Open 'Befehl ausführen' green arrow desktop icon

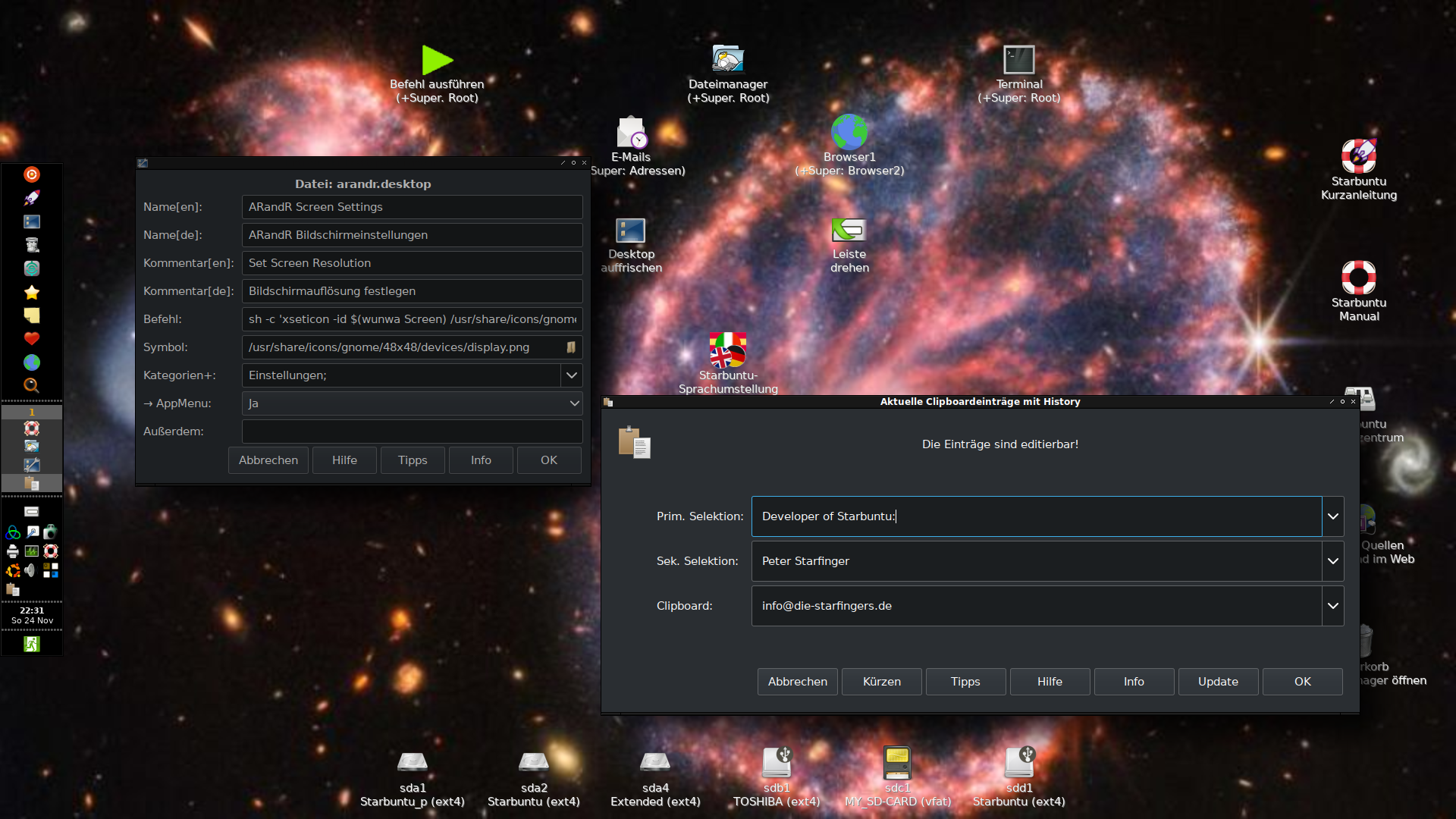click(x=438, y=61)
